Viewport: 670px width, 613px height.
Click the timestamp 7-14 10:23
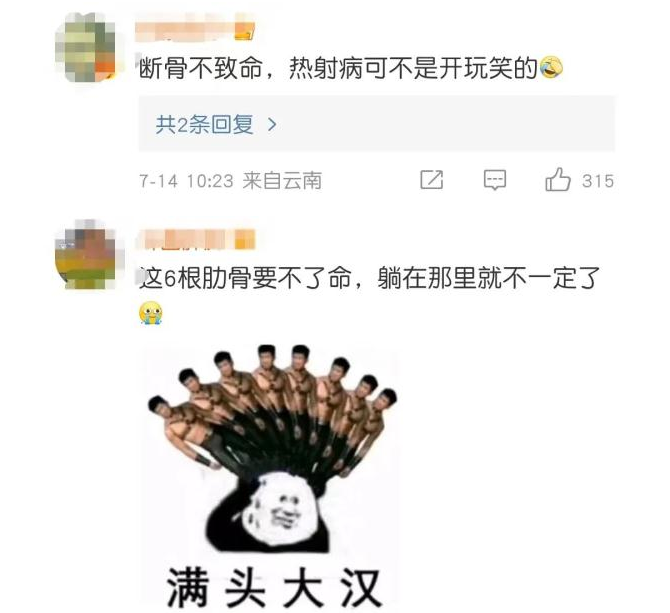coord(186,181)
